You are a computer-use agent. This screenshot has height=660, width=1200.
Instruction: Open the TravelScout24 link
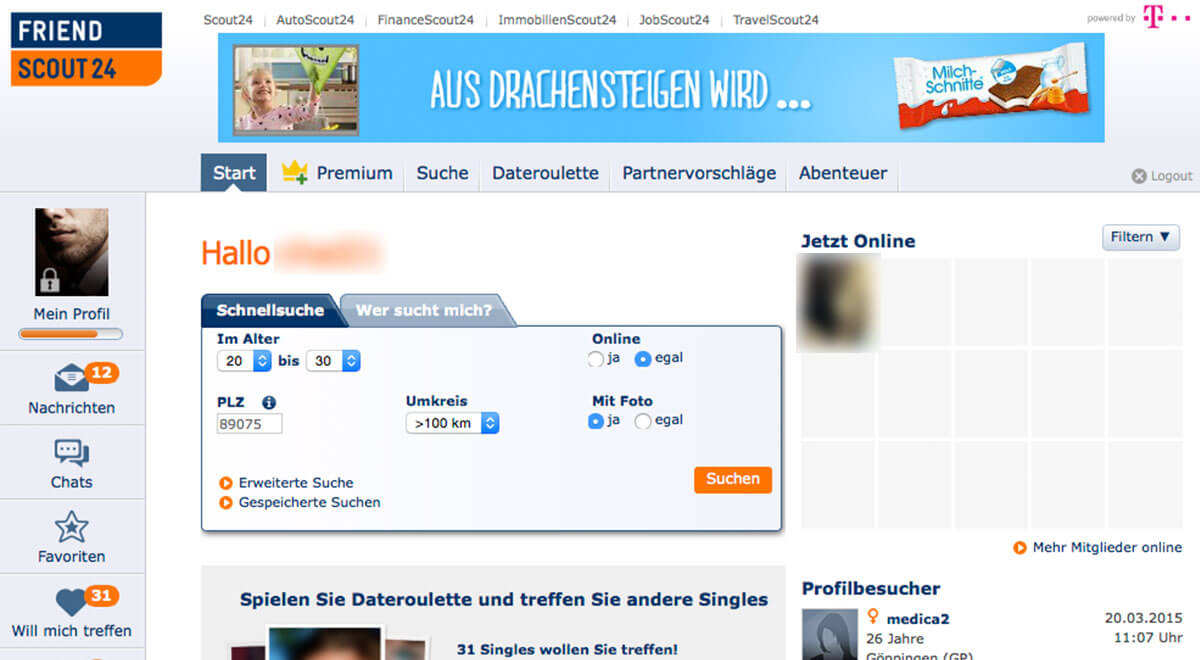tap(775, 19)
